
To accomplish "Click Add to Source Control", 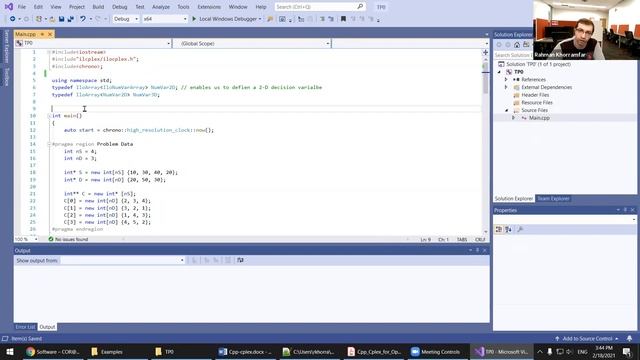I will click(587, 339).
